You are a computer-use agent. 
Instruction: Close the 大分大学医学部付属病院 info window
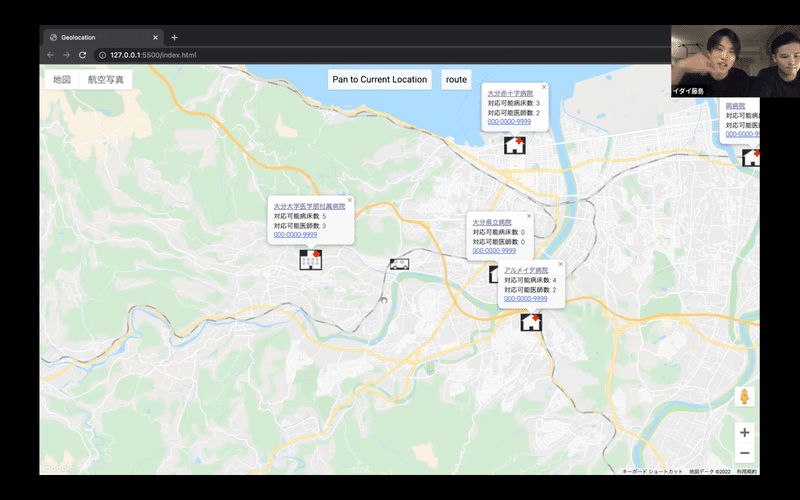click(x=350, y=200)
